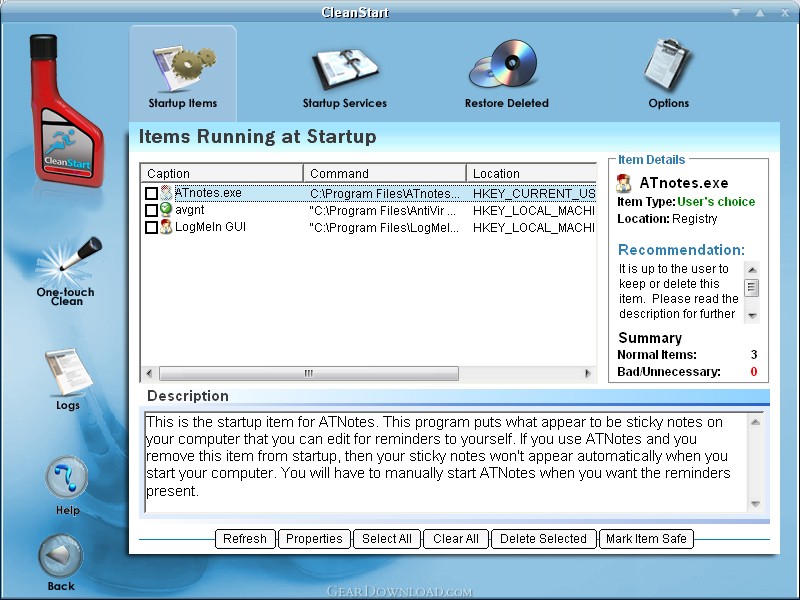Open the Startup Services planner icon

click(345, 68)
